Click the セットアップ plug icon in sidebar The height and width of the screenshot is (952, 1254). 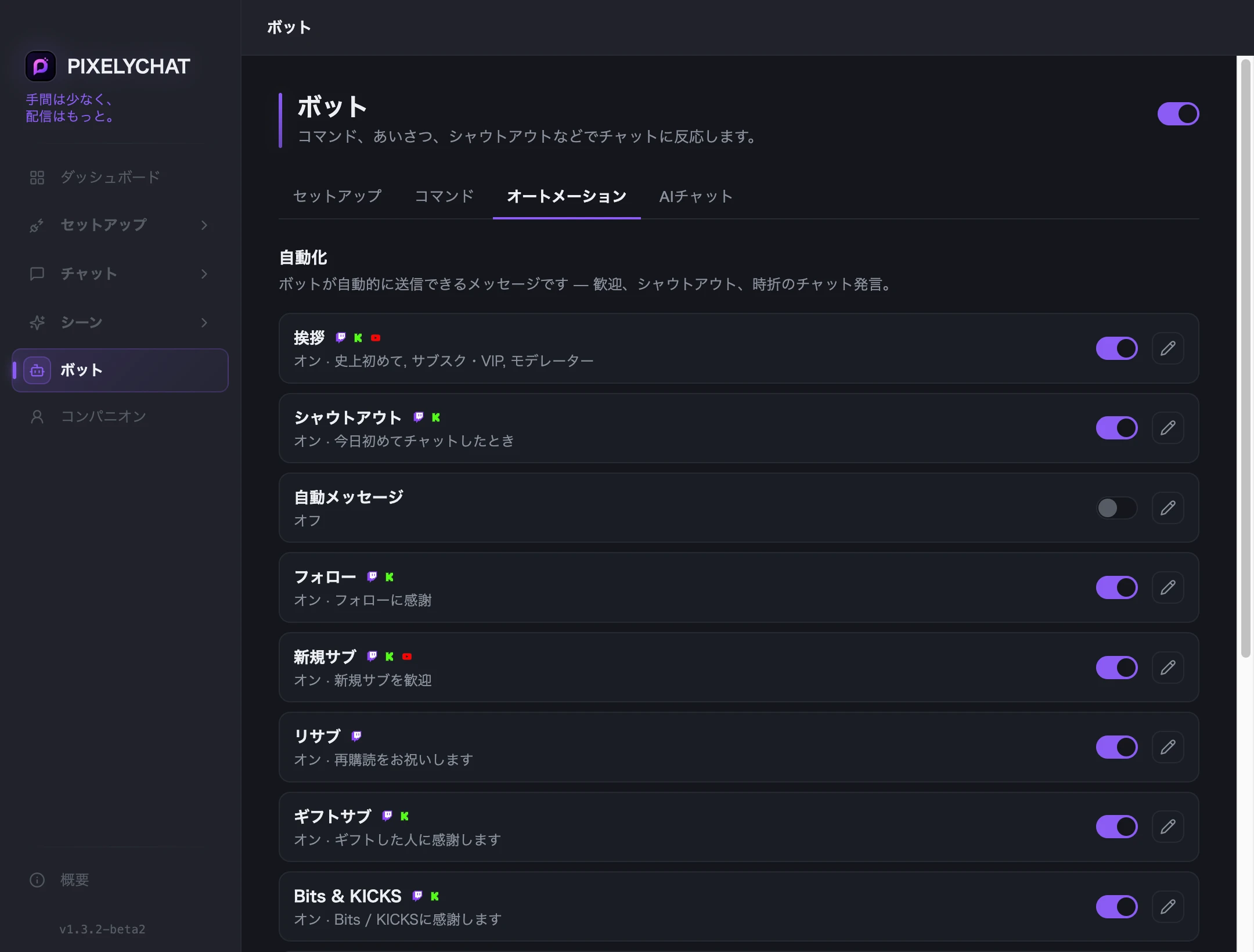(37, 225)
